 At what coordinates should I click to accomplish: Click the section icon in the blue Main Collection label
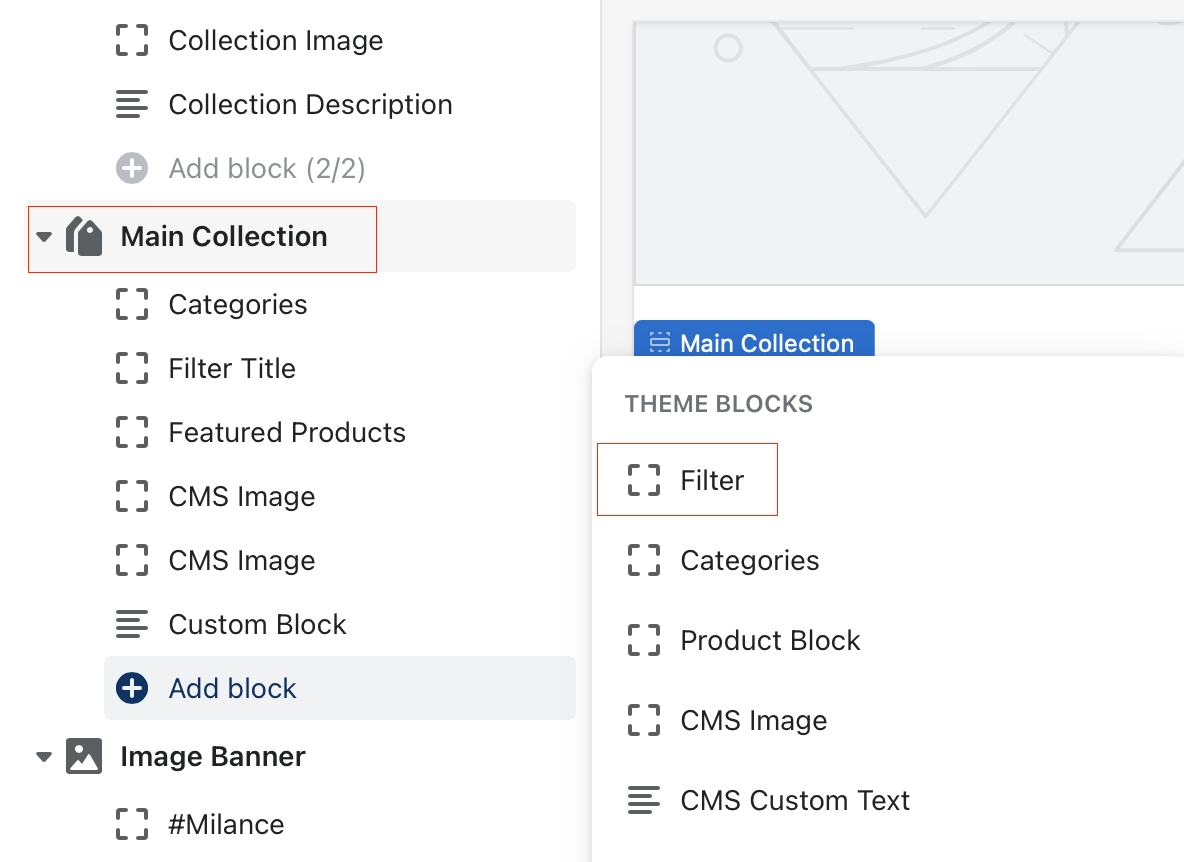(659, 343)
